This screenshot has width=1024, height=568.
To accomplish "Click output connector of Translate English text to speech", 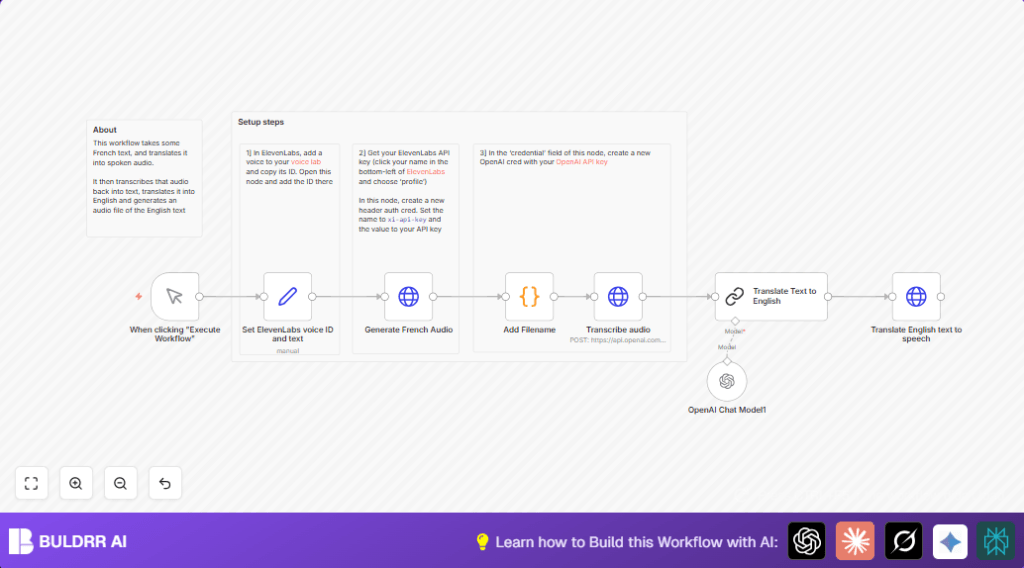I will click(x=941, y=296).
